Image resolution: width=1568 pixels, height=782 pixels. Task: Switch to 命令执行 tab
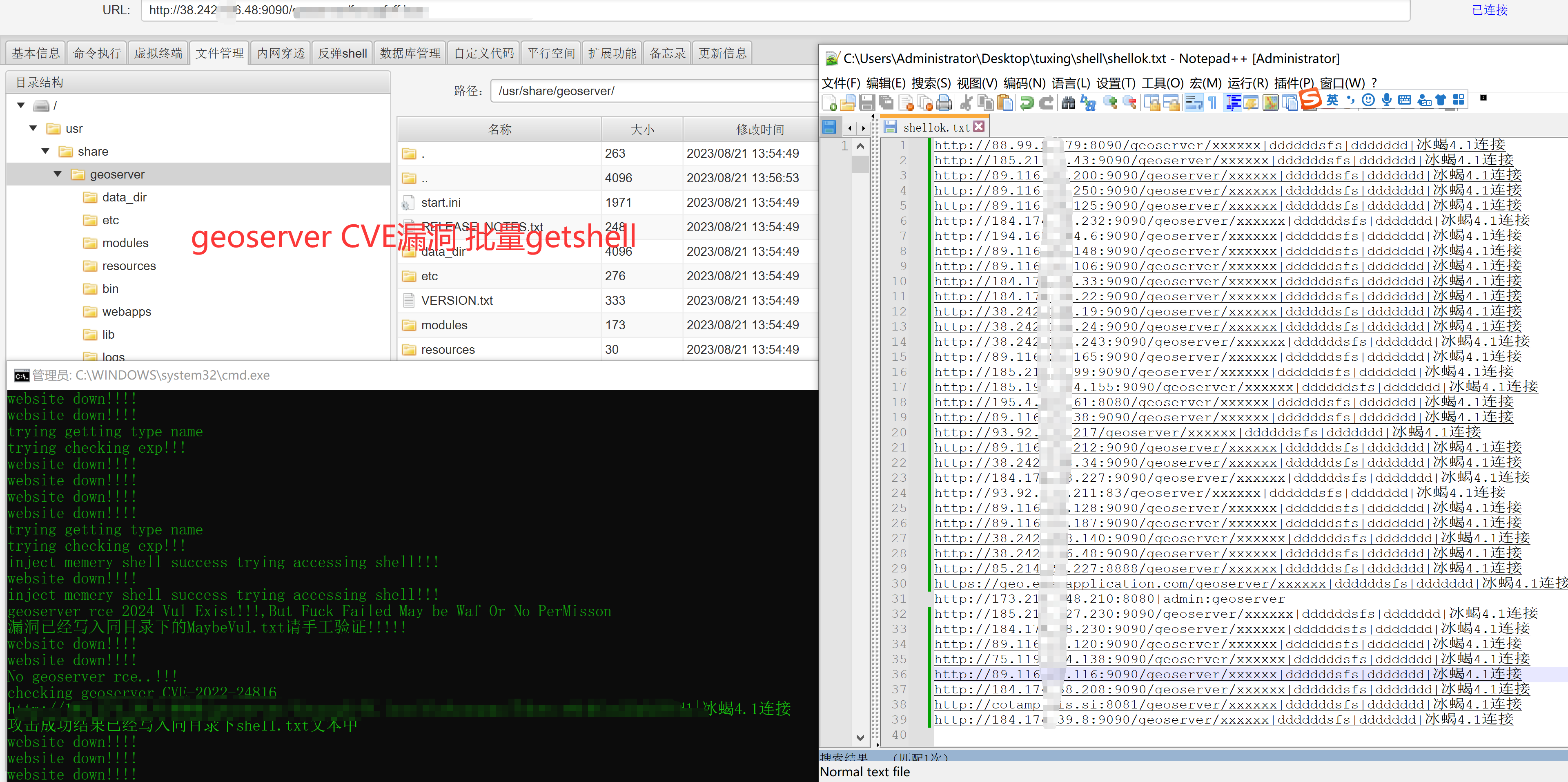[97, 53]
